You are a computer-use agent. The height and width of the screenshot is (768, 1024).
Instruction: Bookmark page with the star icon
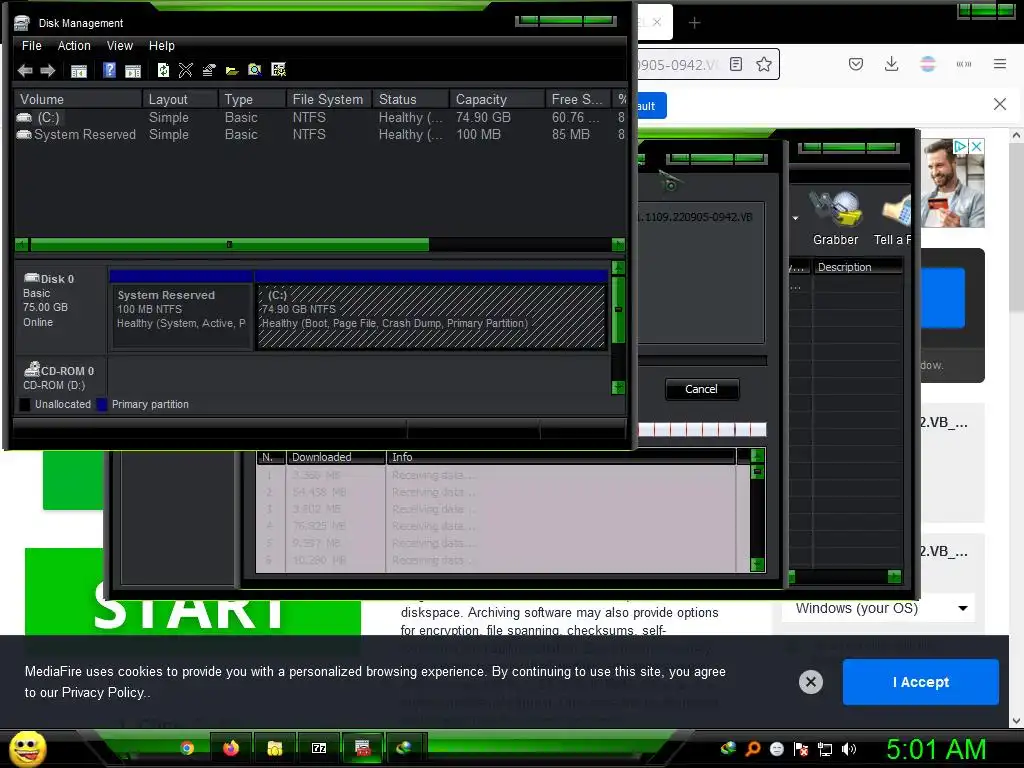764,64
